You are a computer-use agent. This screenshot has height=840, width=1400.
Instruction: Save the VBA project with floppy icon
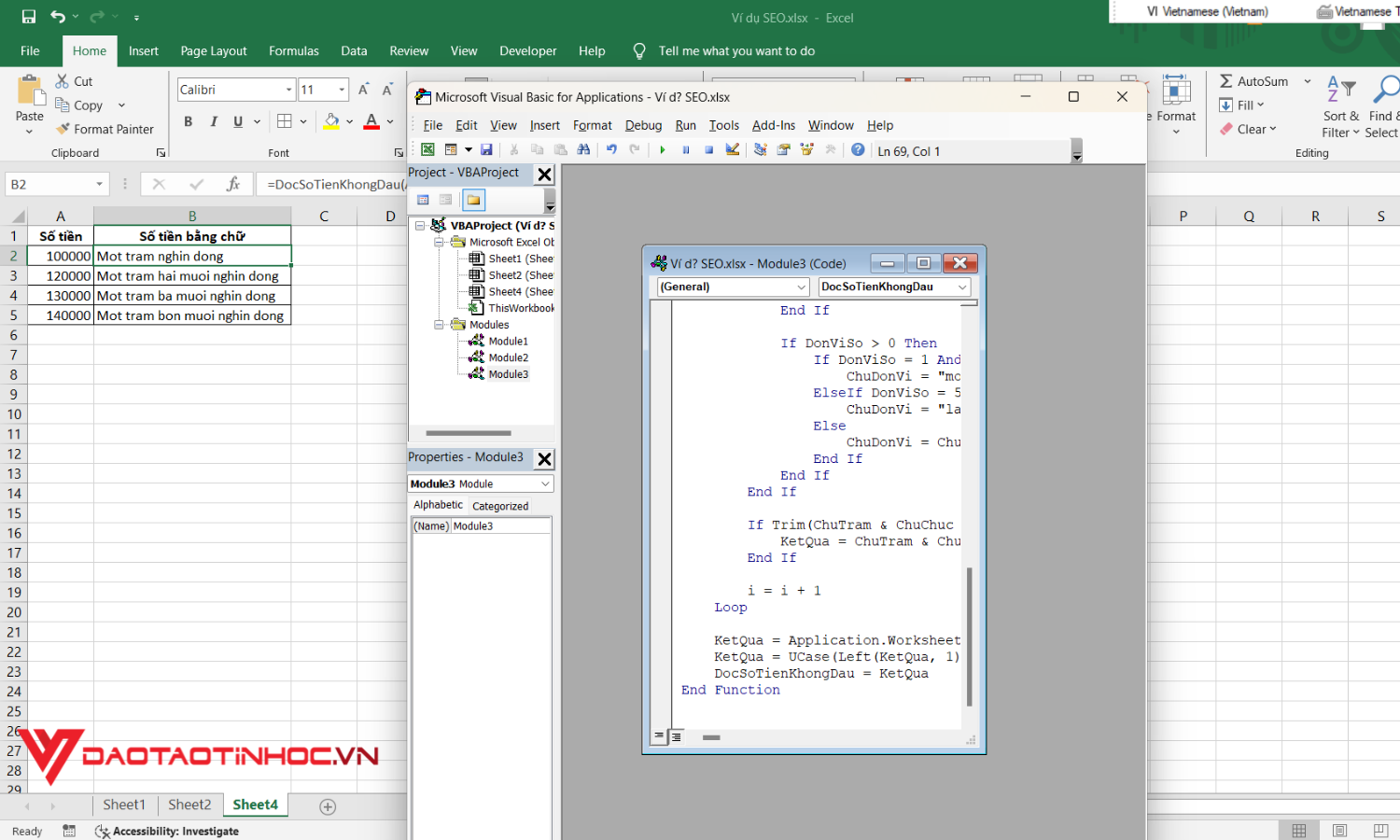486,149
